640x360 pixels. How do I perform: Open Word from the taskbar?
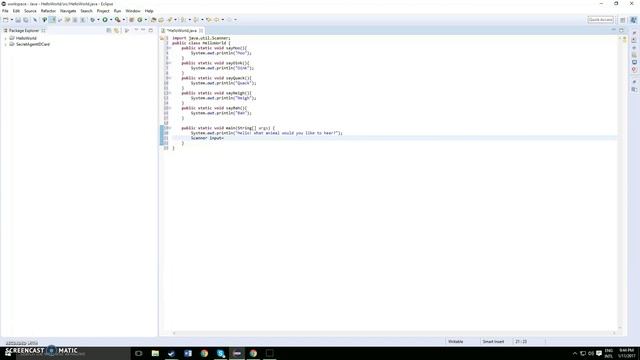click(x=188, y=353)
